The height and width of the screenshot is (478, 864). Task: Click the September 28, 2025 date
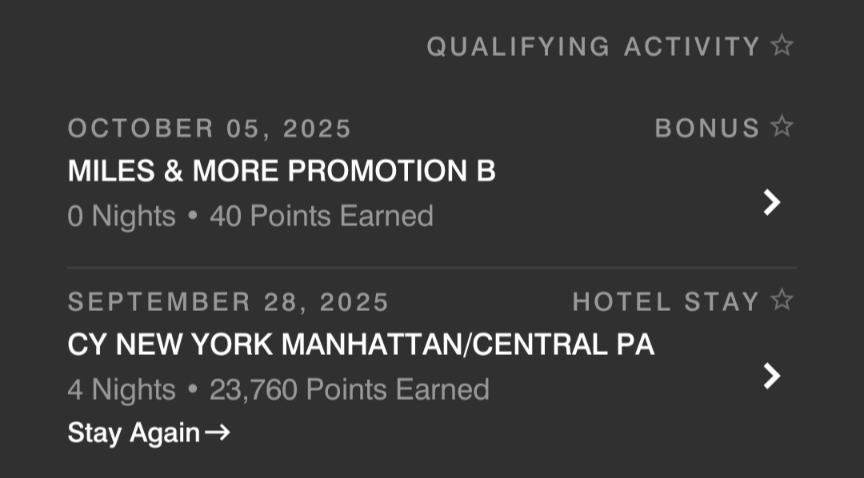point(228,301)
